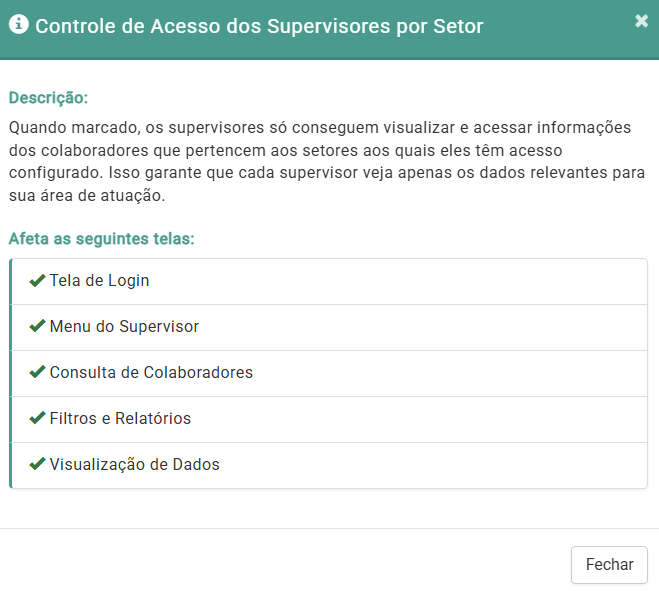This screenshot has height=591, width=659.
Task: Click the info icon in the header
Action: [x=18, y=26]
